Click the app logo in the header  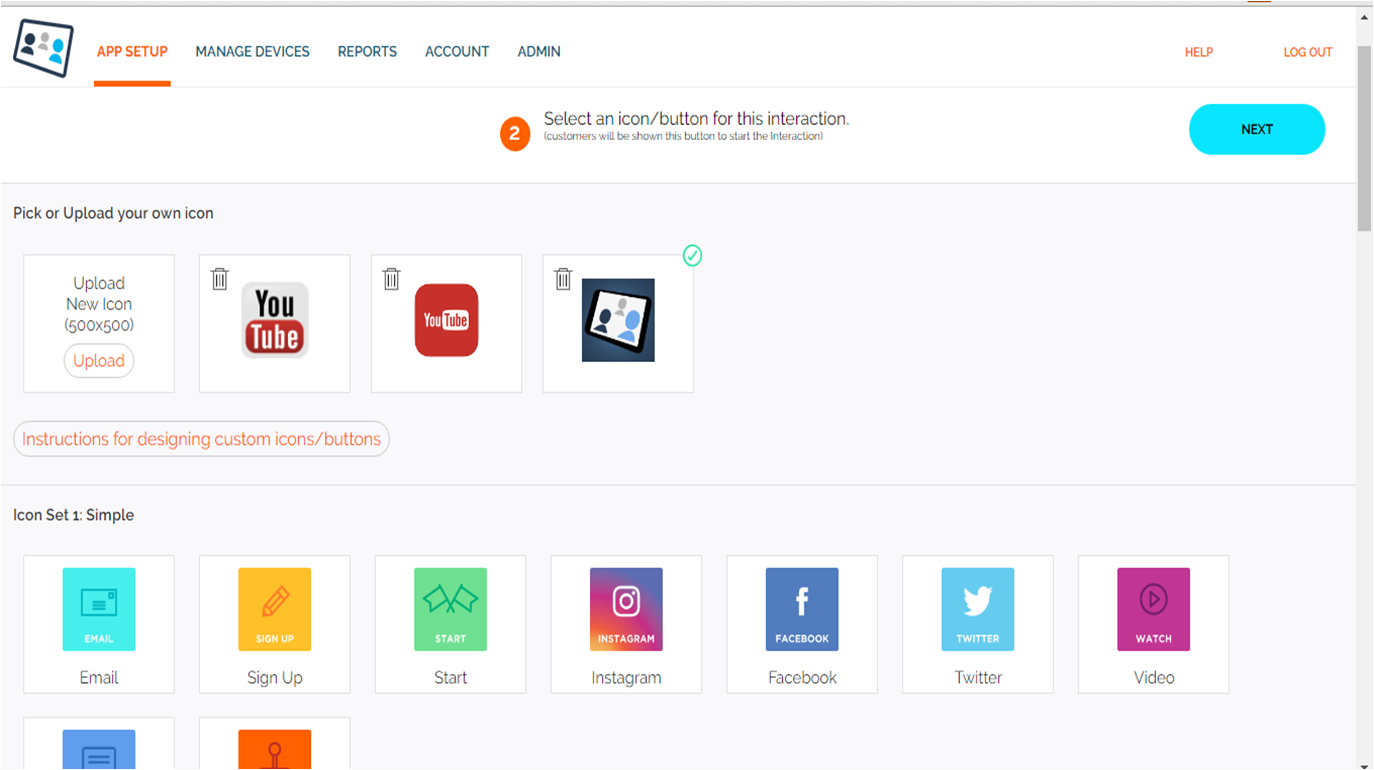[x=43, y=48]
